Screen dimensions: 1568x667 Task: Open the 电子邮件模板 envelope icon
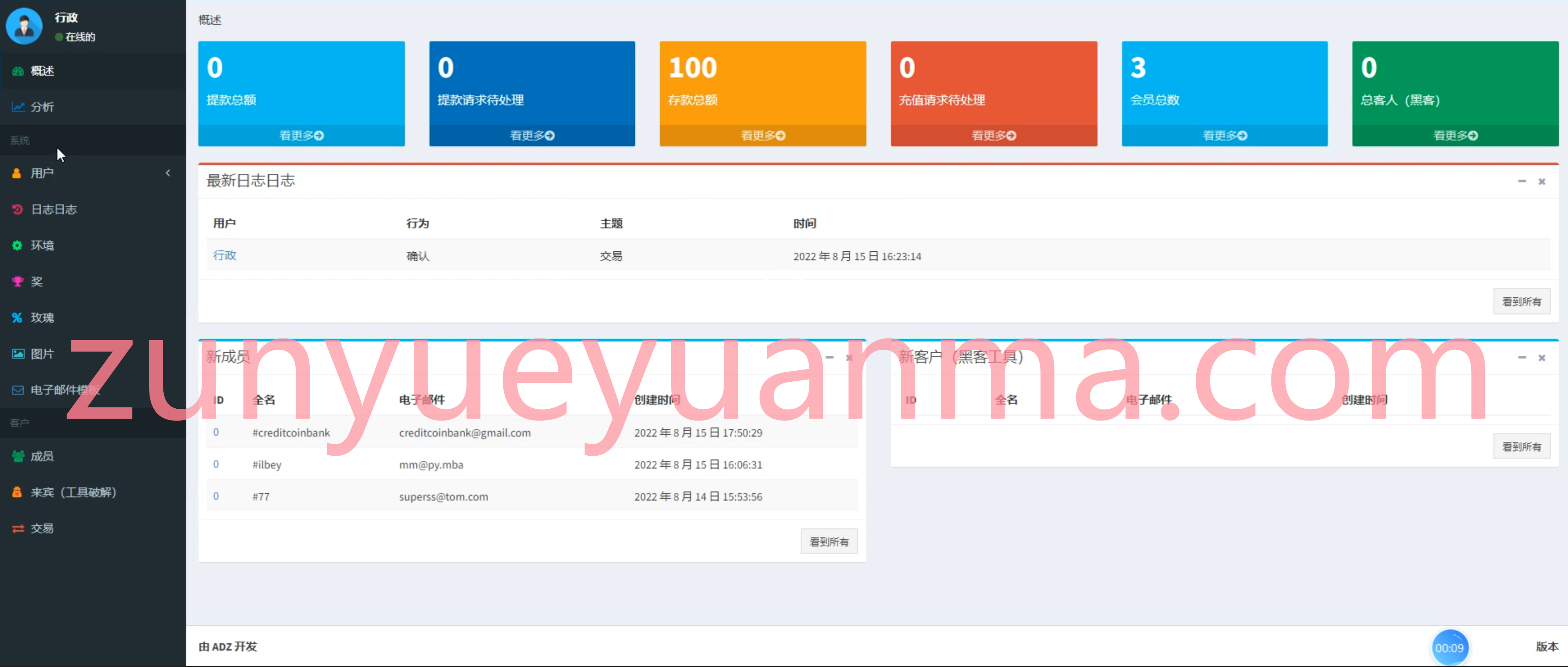pyautogui.click(x=18, y=390)
